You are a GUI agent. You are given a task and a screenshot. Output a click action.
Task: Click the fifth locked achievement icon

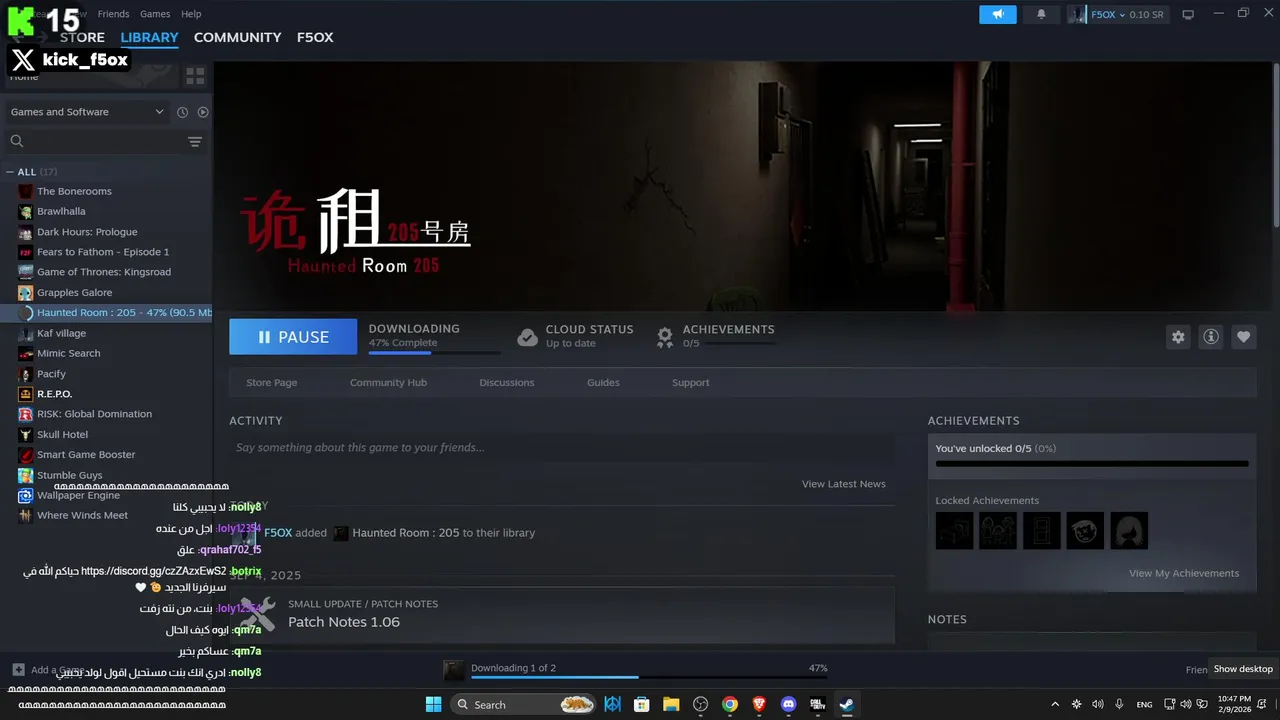(1129, 531)
